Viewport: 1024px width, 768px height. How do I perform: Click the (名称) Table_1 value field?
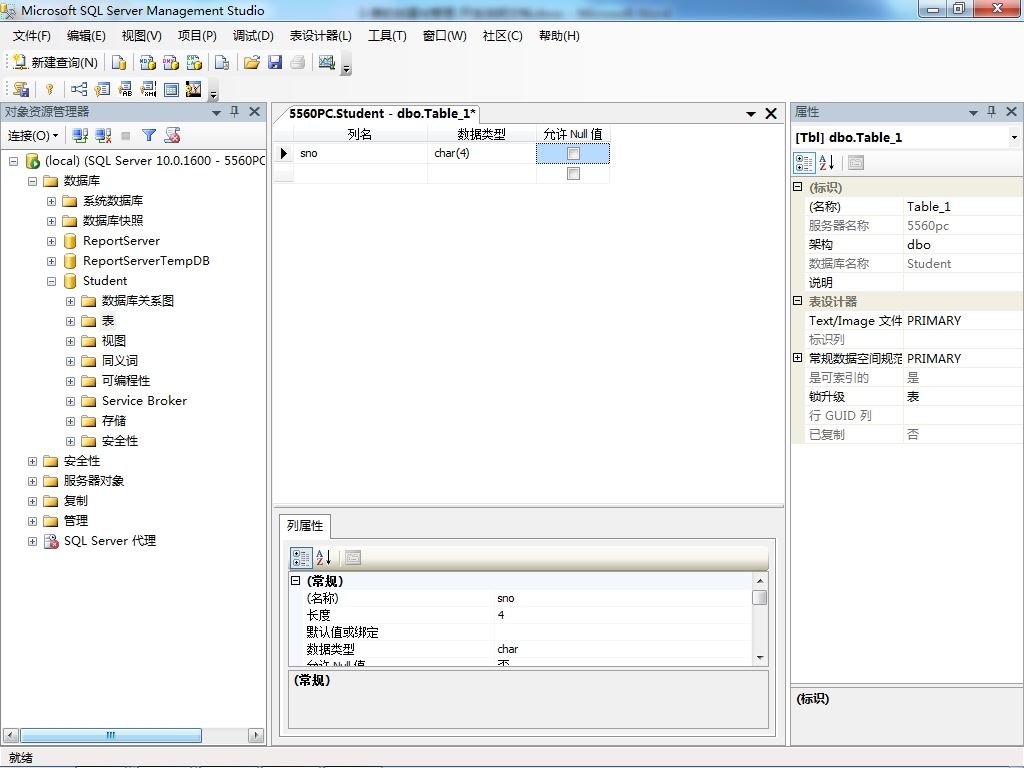[963, 207]
